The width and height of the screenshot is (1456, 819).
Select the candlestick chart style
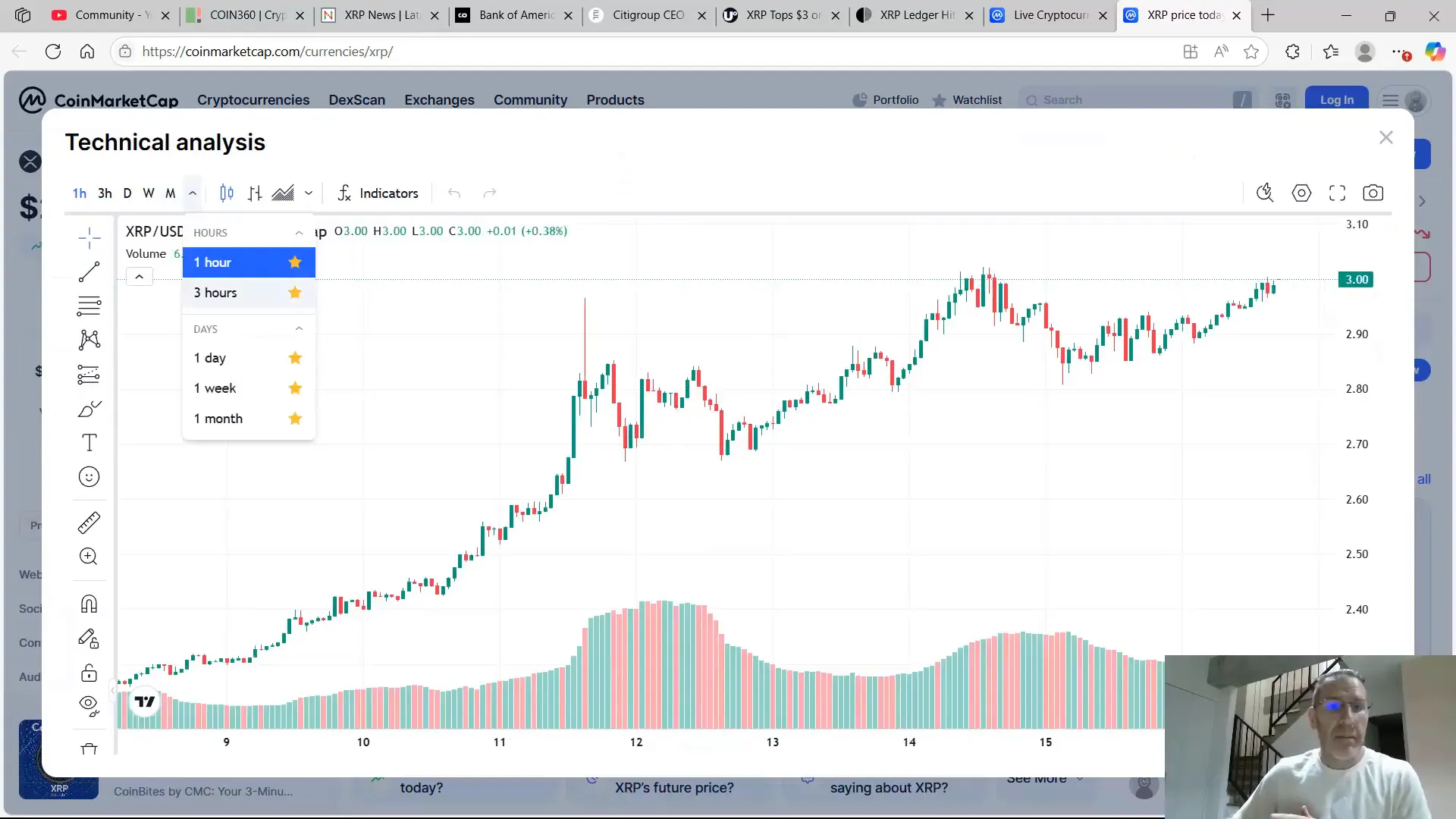(x=227, y=193)
